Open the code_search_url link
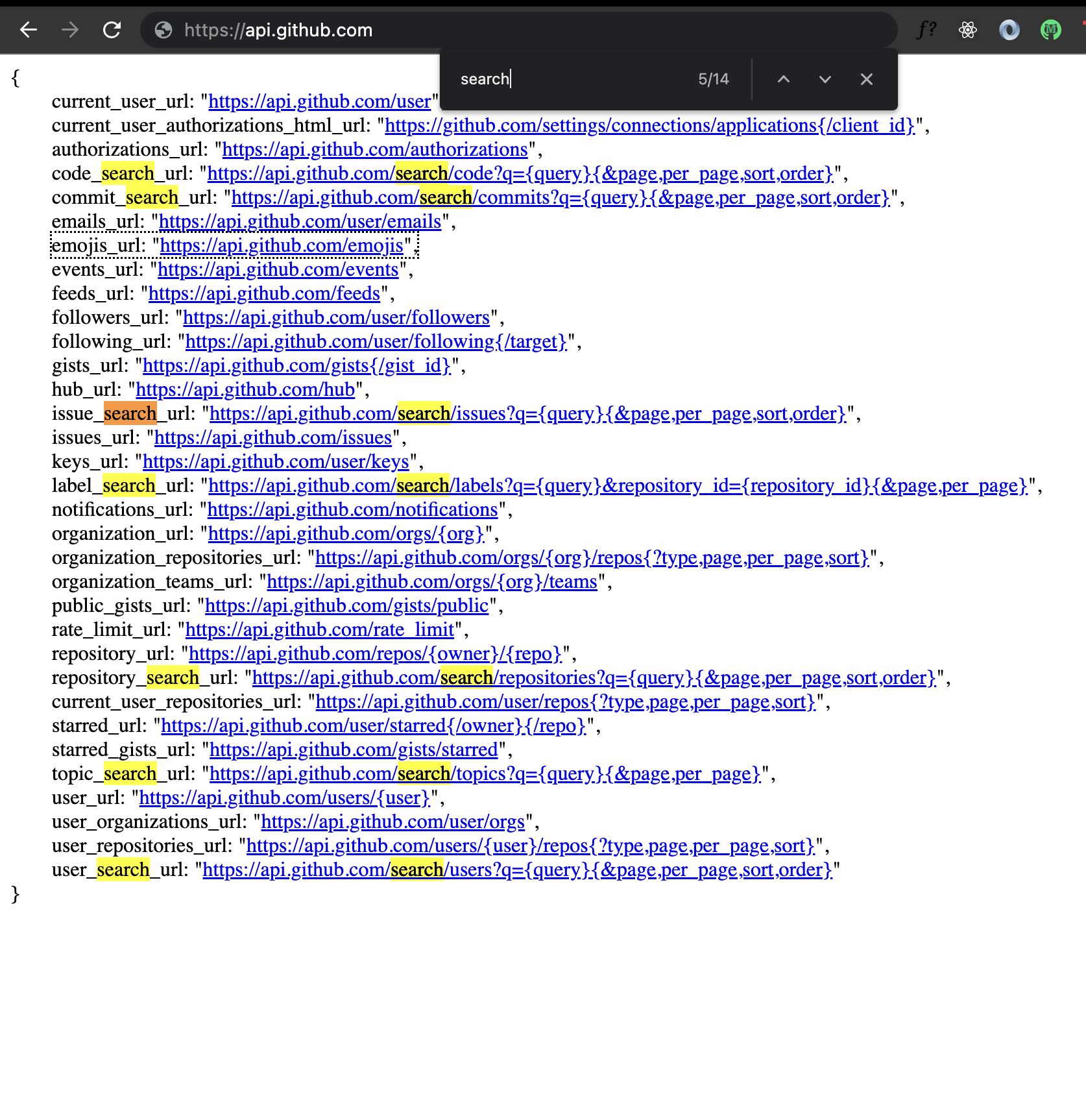The image size is (1086, 1120). [520, 174]
